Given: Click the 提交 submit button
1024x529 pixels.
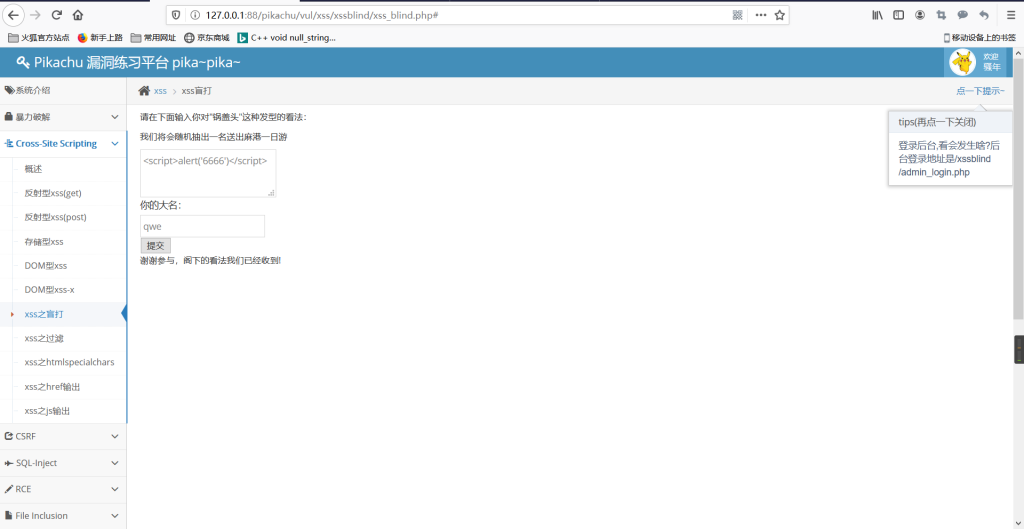Looking at the screenshot, I should pos(155,245).
